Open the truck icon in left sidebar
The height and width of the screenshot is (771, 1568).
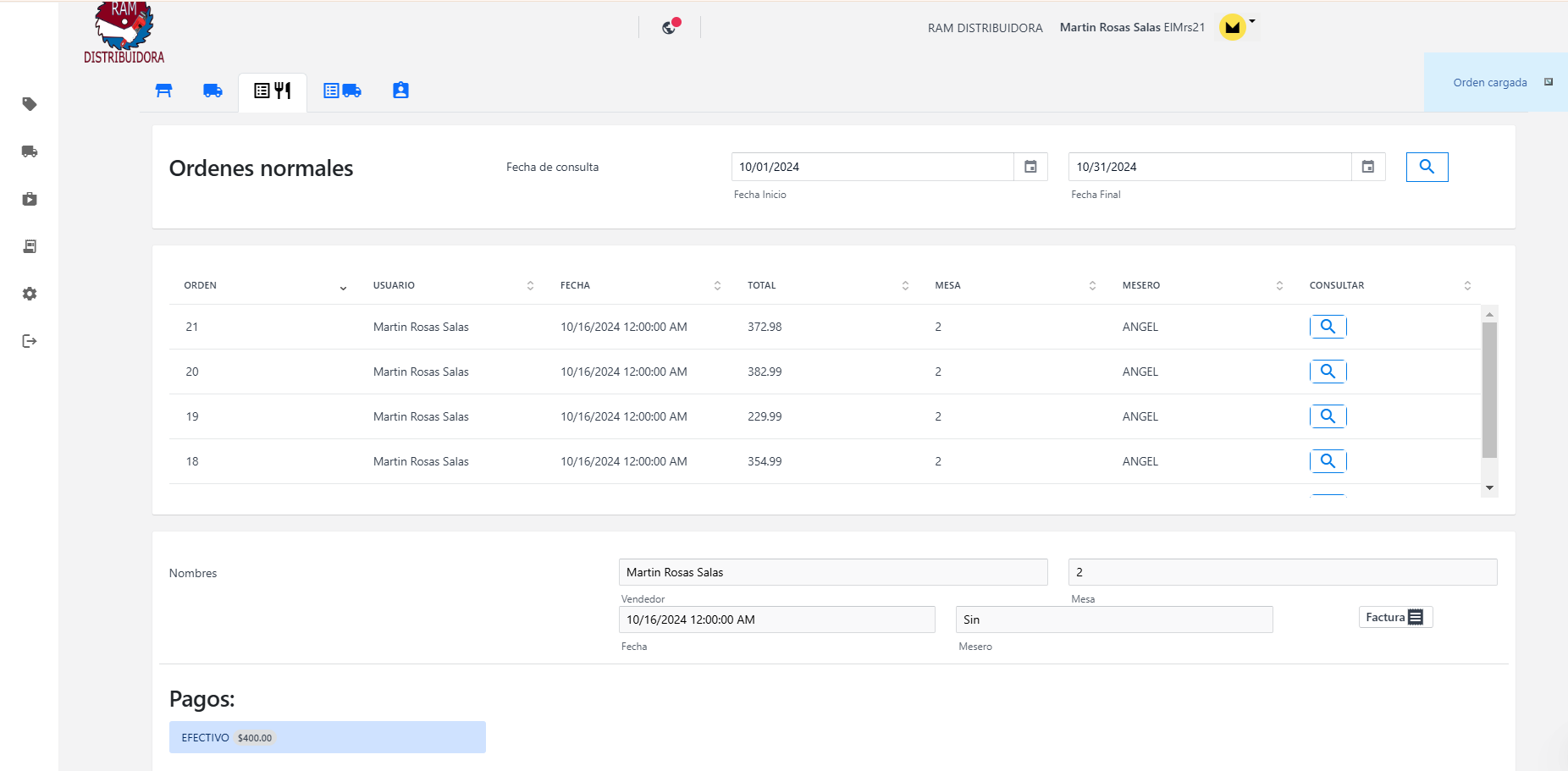(30, 151)
